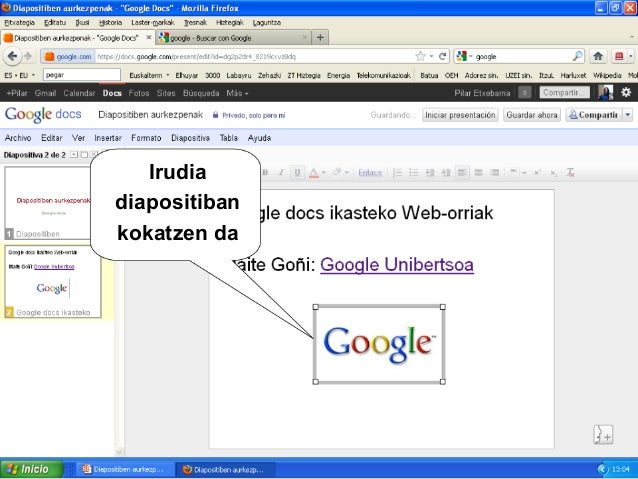The height and width of the screenshot is (479, 638).
Task: Open a new tab with the plus button
Action: click(320, 37)
